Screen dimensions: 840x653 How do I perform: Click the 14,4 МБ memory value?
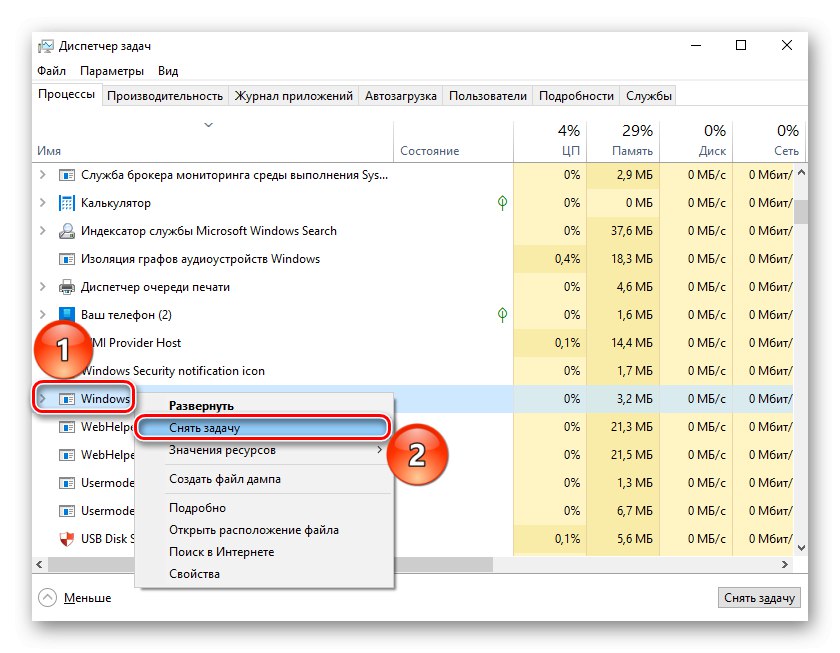point(632,343)
